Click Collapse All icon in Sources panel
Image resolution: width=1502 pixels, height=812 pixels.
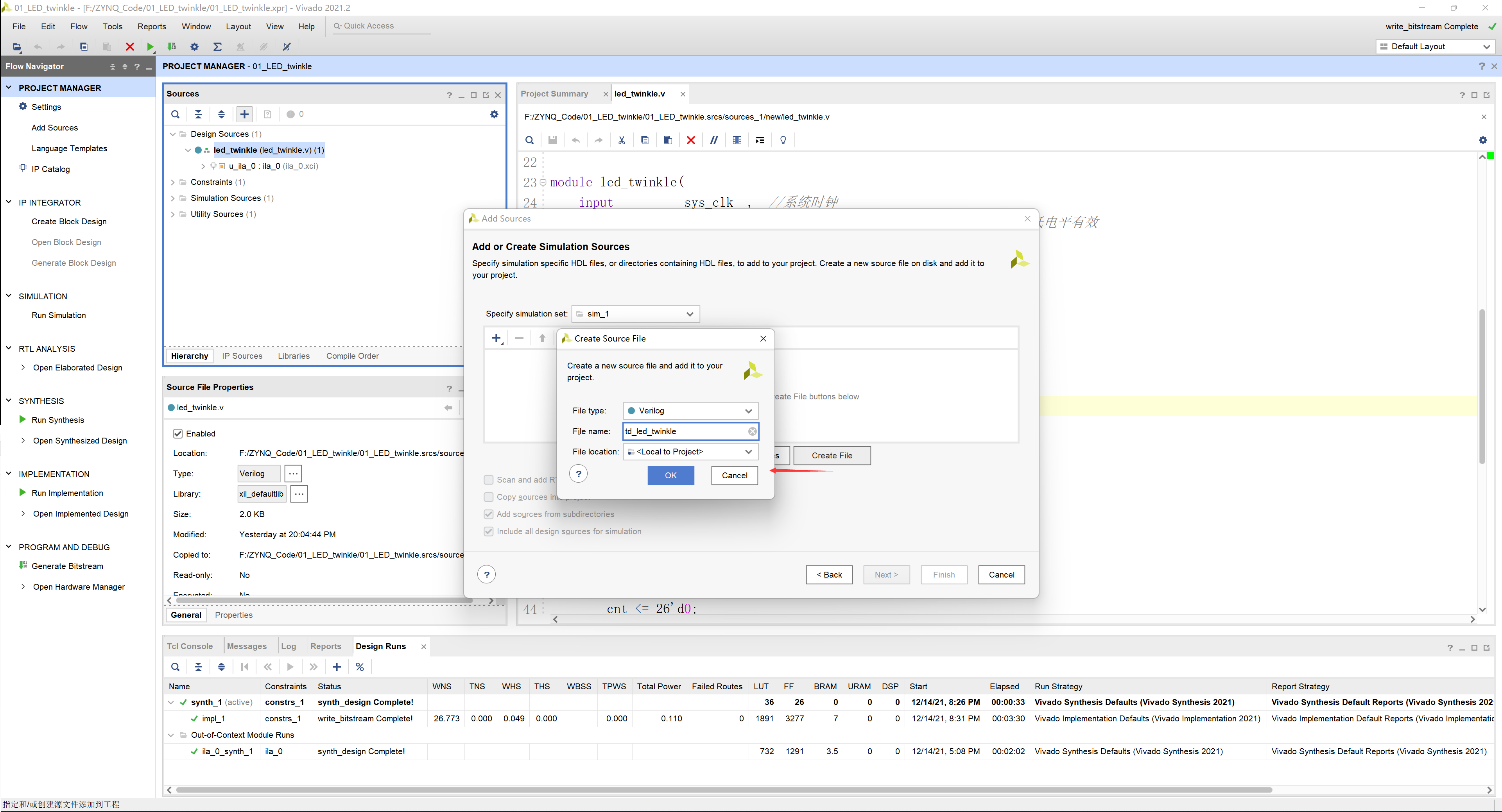(x=198, y=114)
